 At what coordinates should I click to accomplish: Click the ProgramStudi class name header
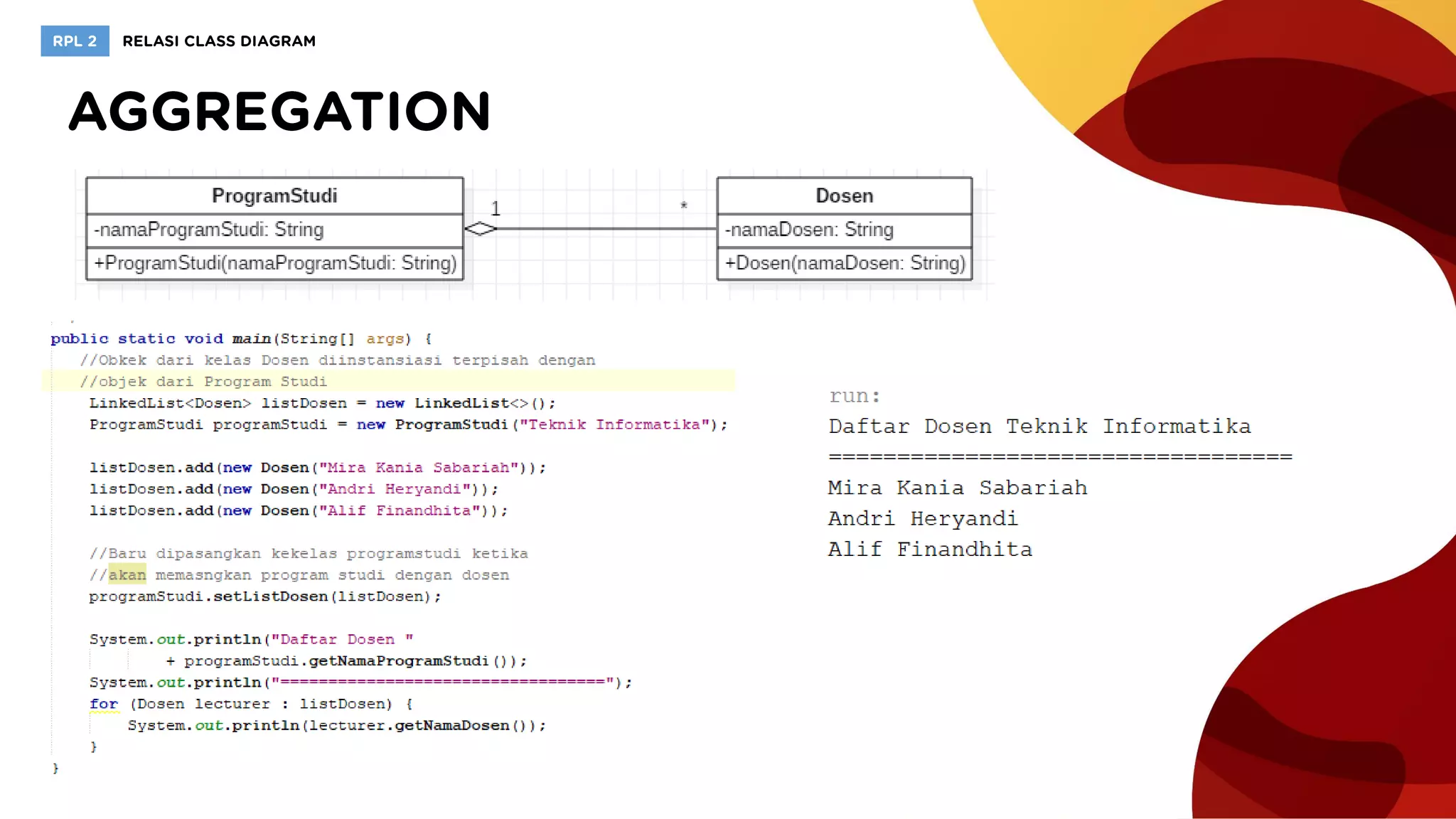[274, 196]
